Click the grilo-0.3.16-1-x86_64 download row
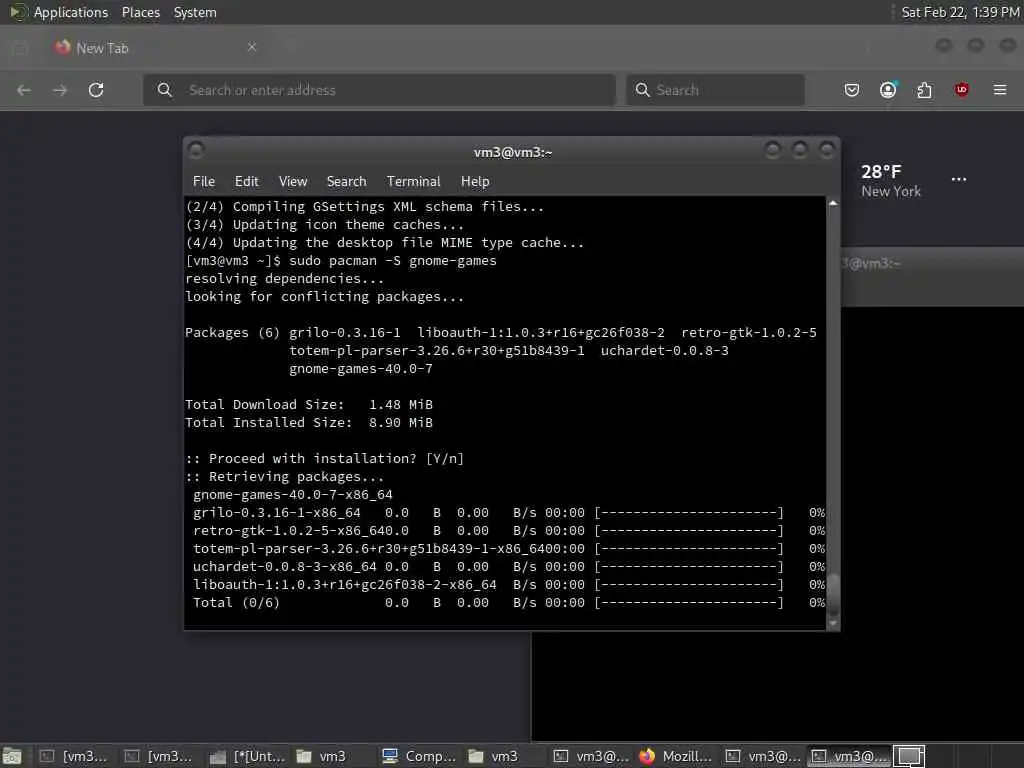Image resolution: width=1024 pixels, height=768 pixels. [509, 513]
